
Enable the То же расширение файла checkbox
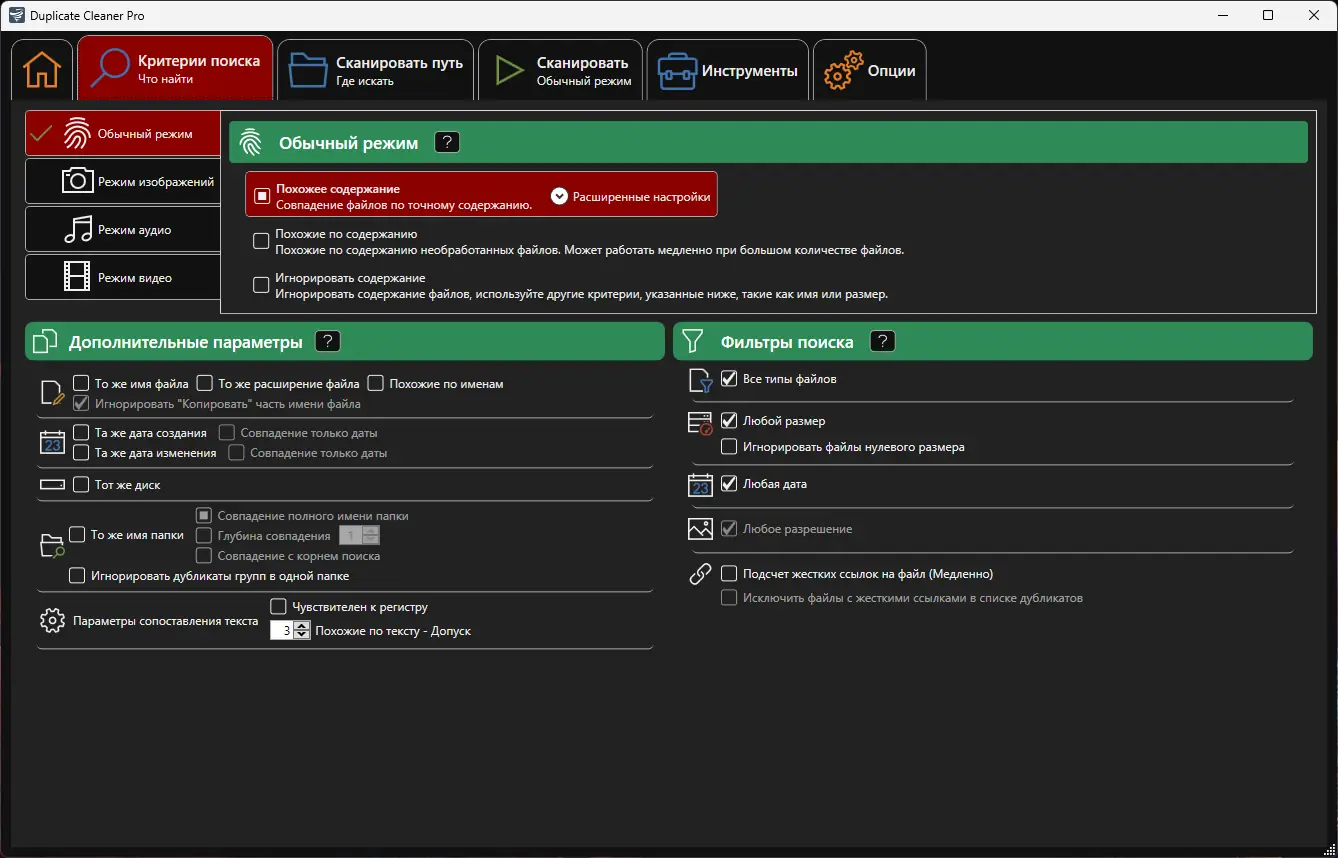click(x=205, y=383)
